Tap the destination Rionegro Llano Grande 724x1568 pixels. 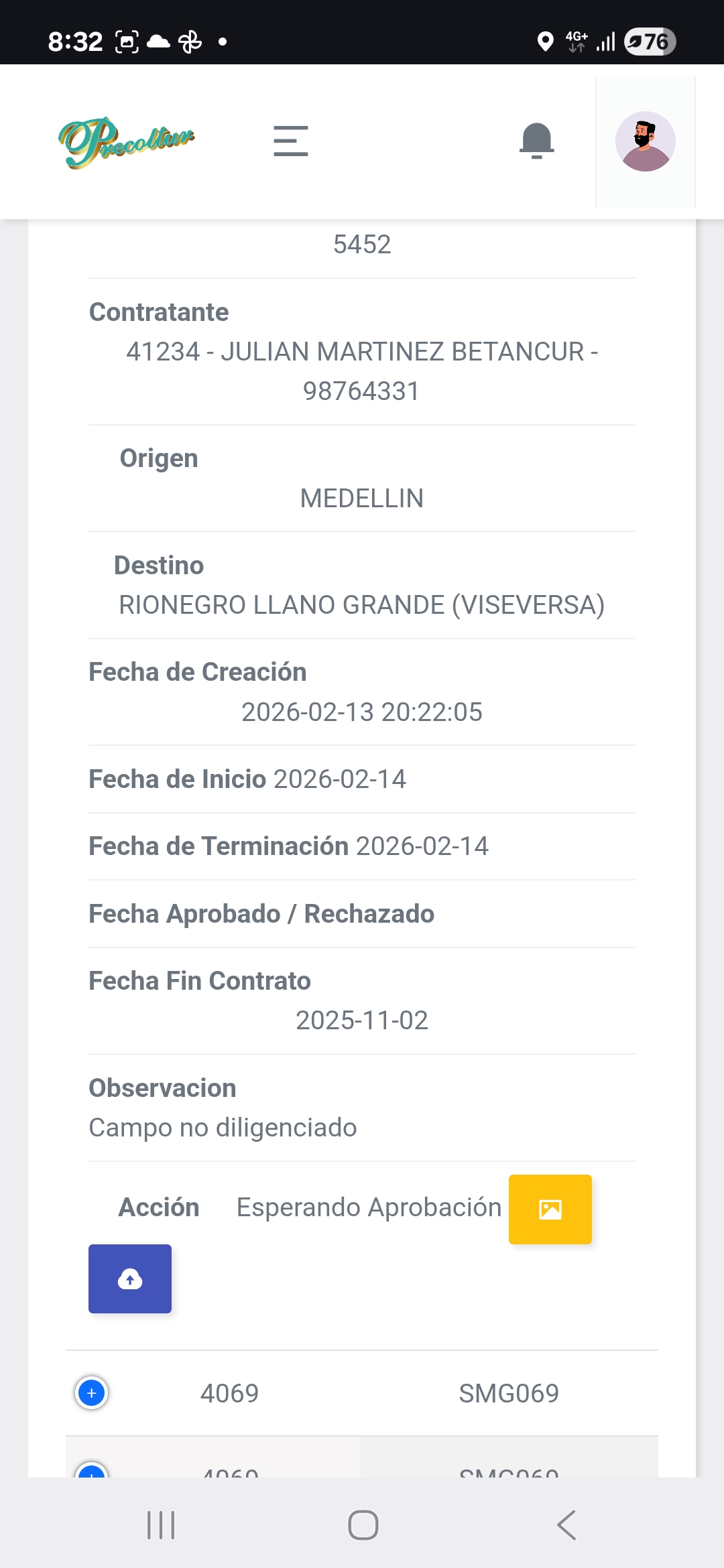tap(362, 604)
